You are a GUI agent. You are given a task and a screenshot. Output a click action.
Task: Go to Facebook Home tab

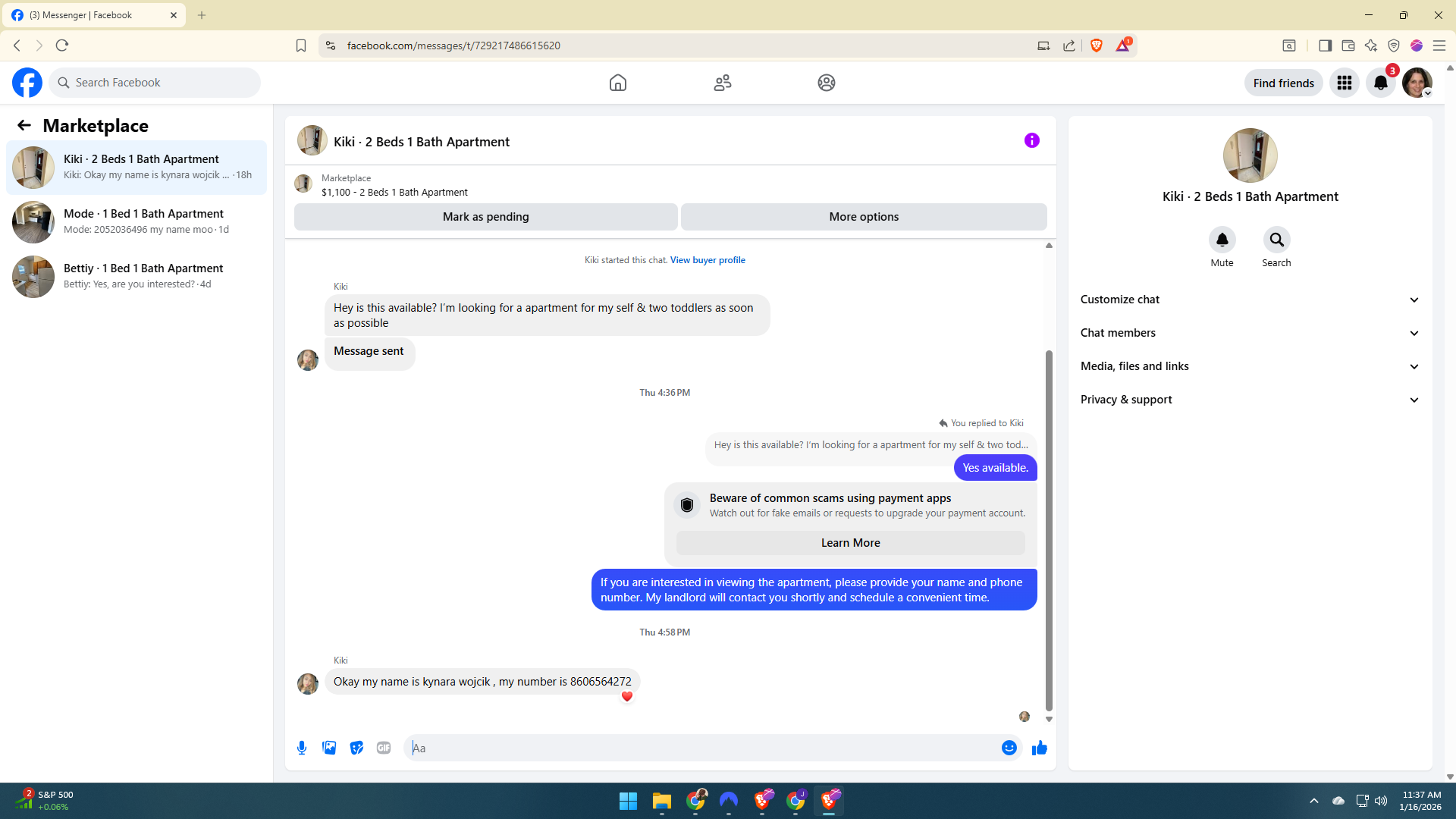[x=617, y=83]
